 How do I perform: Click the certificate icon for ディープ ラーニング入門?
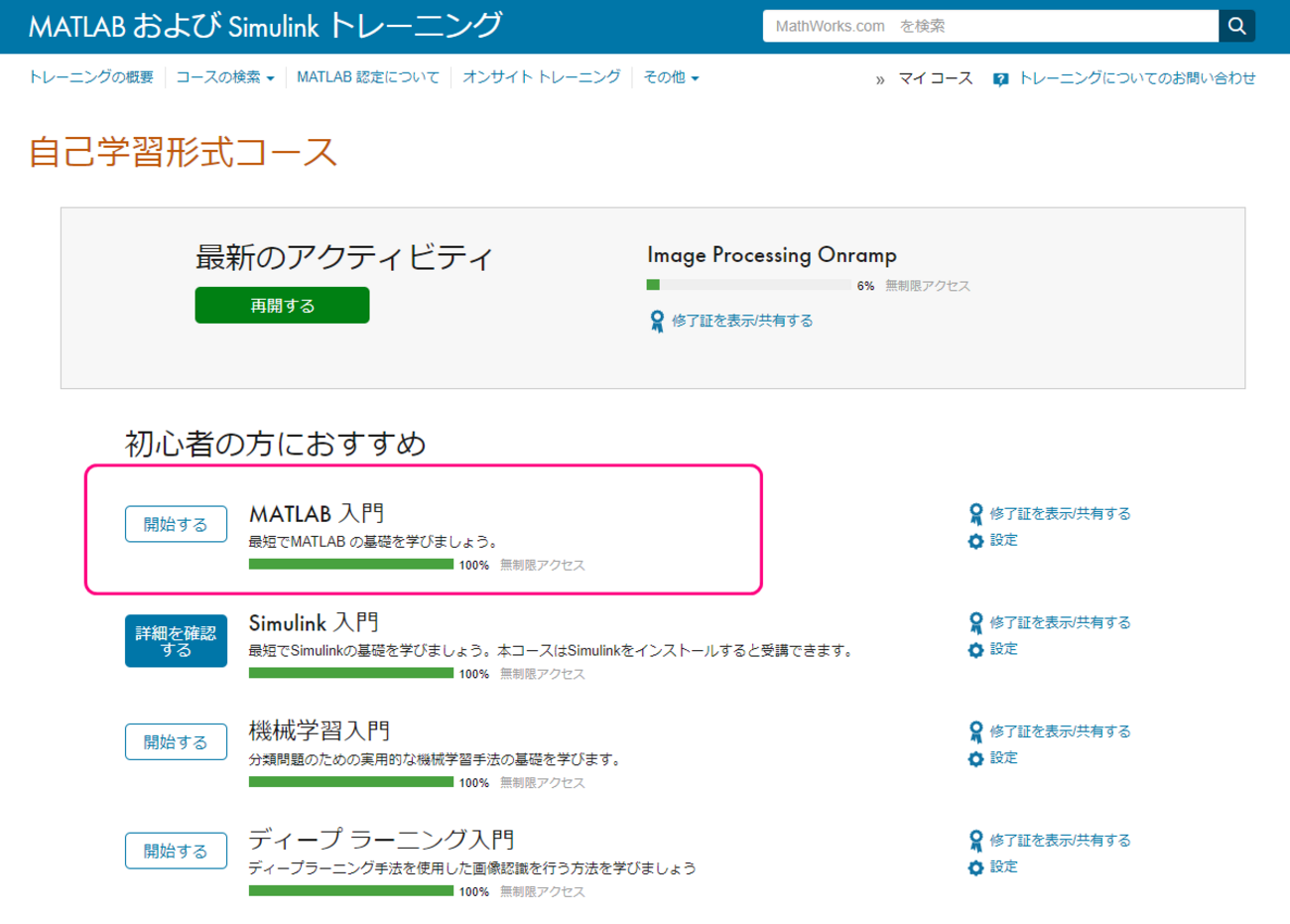pos(975,841)
